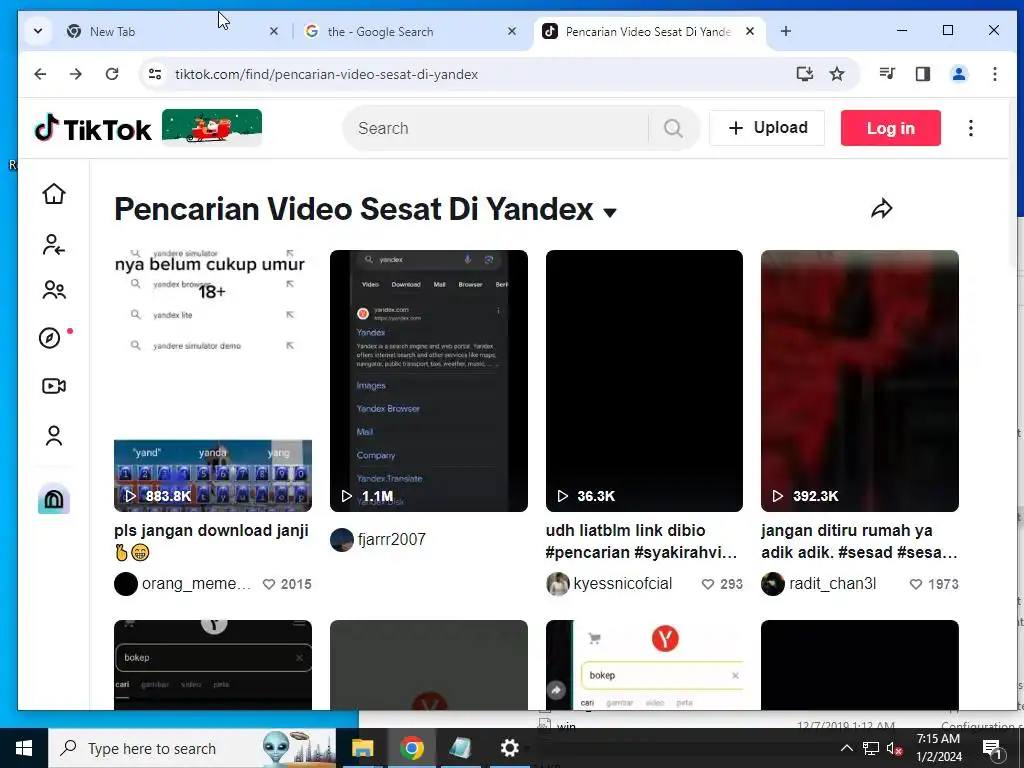The width and height of the screenshot is (1024, 768).
Task: Open TikTok more options three-dot menu
Action: click(970, 128)
